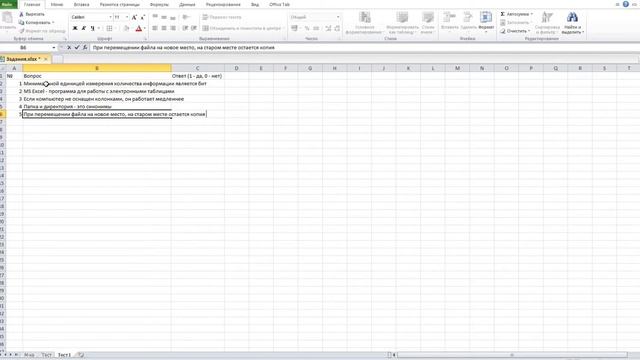The image size is (640, 360).
Task: Decrease font size with the small A button
Action: (x=142, y=17)
